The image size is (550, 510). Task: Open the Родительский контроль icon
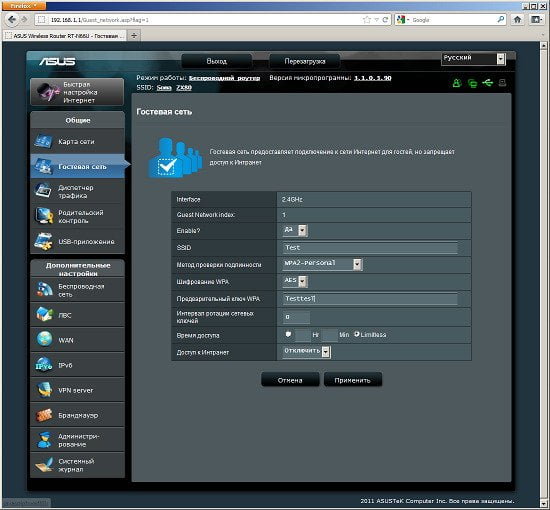(x=43, y=216)
